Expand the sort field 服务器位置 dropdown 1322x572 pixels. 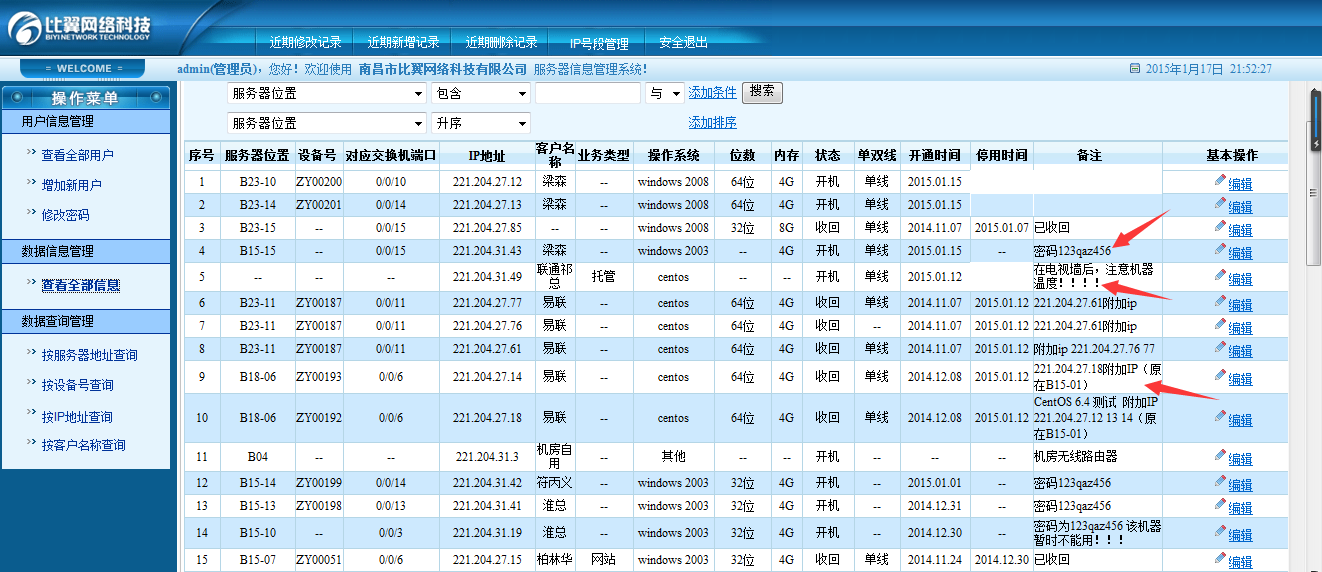tap(327, 123)
